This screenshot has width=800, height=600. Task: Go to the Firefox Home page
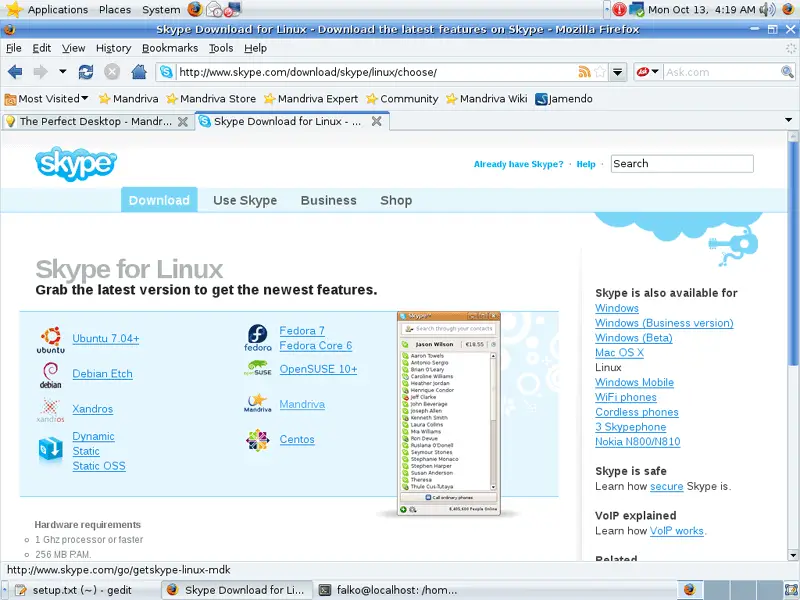(x=139, y=72)
